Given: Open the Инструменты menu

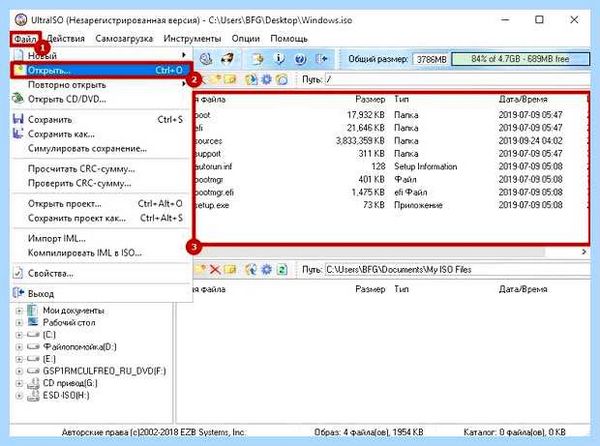Looking at the screenshot, I should (x=192, y=39).
